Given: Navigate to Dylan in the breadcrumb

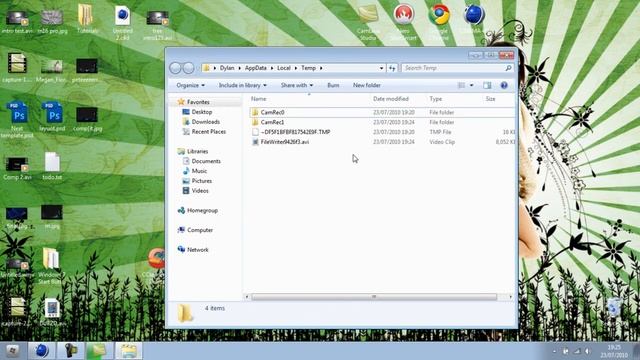Looking at the screenshot, I should tap(227, 68).
